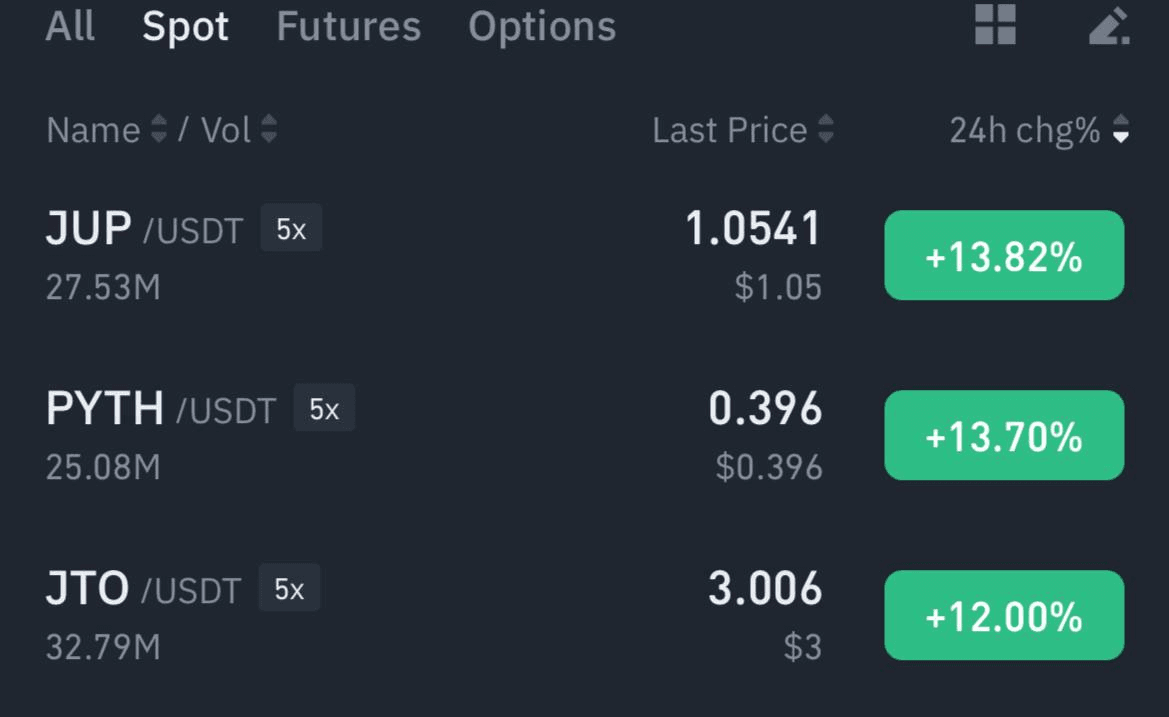The image size is (1169, 717).
Task: Click JUP last price 1.0541
Action: click(753, 228)
